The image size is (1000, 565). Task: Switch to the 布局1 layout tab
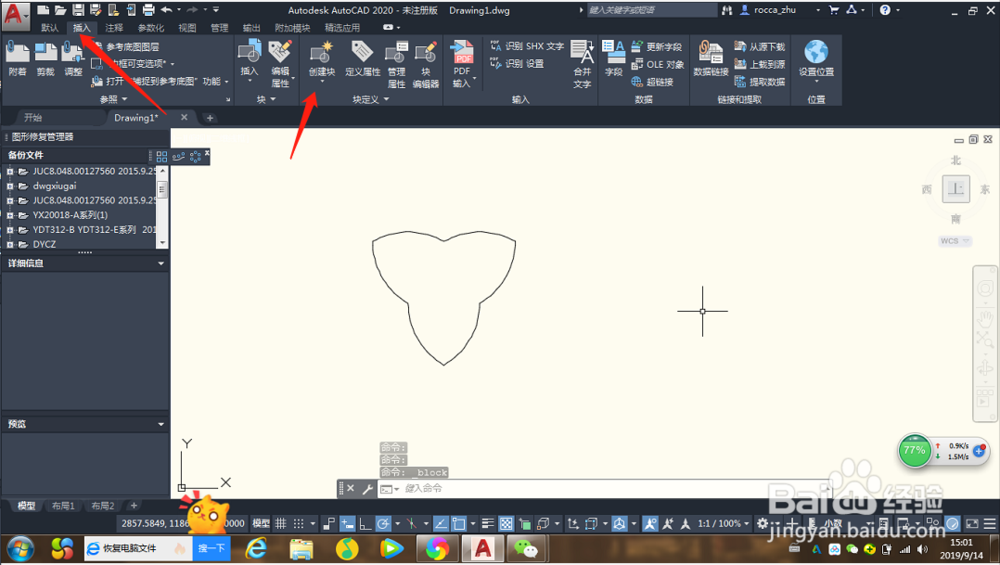[x=63, y=506]
